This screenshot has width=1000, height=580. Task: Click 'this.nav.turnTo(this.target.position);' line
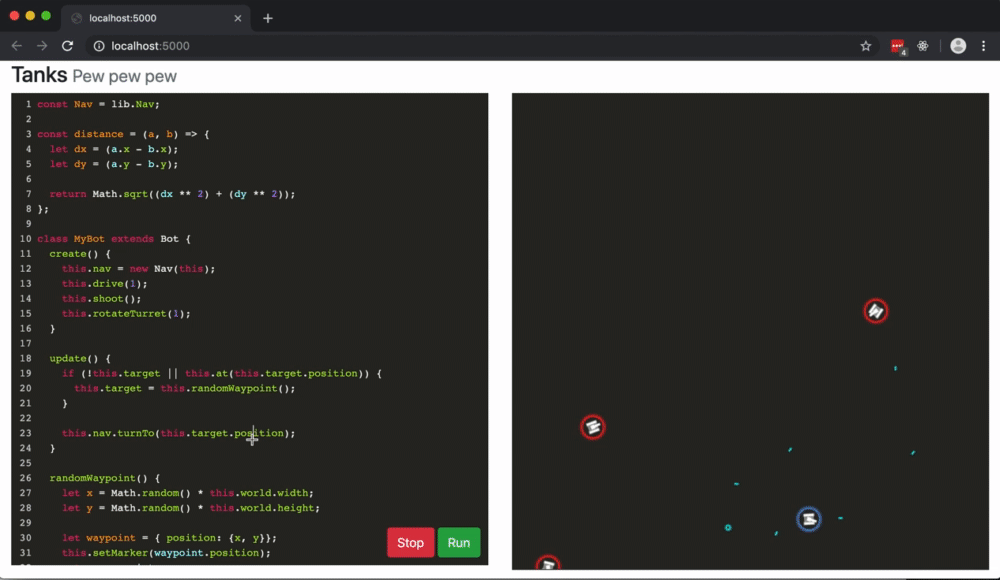[179, 433]
